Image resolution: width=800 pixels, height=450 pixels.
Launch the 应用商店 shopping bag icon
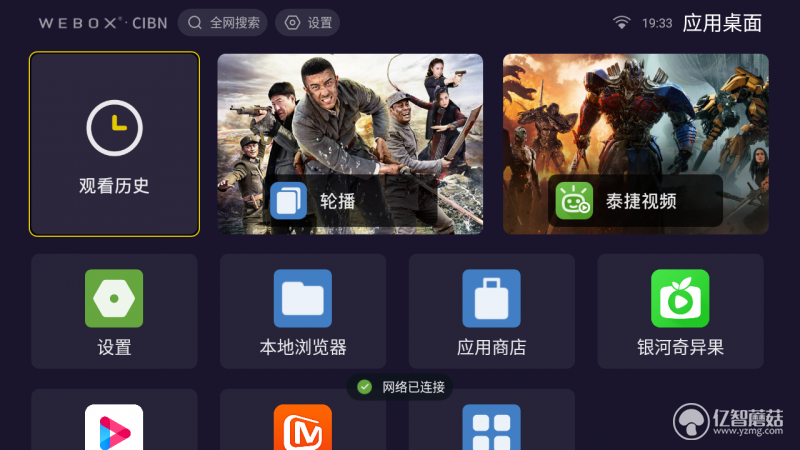pos(491,298)
